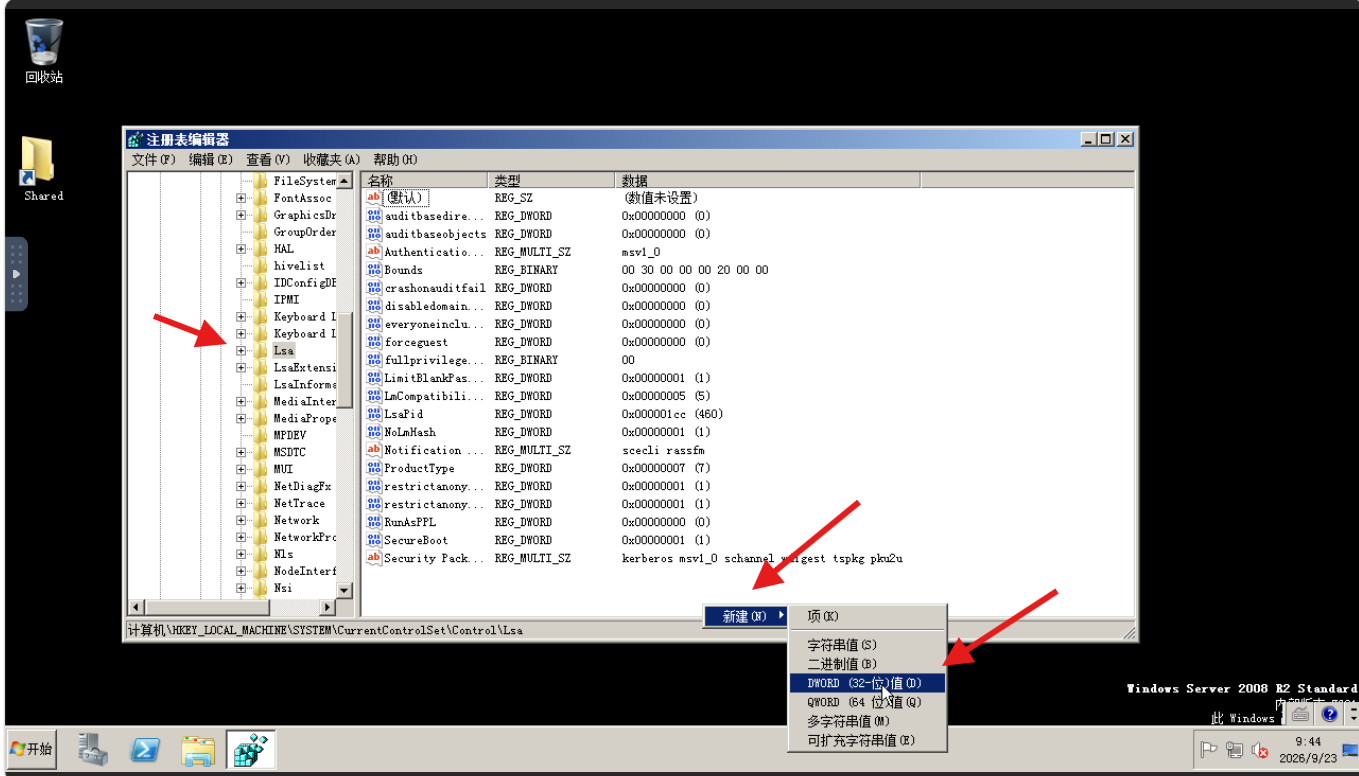Open the 查看(V) menu
Screen dimensions: 1359x776
pyautogui.click(x=268, y=160)
